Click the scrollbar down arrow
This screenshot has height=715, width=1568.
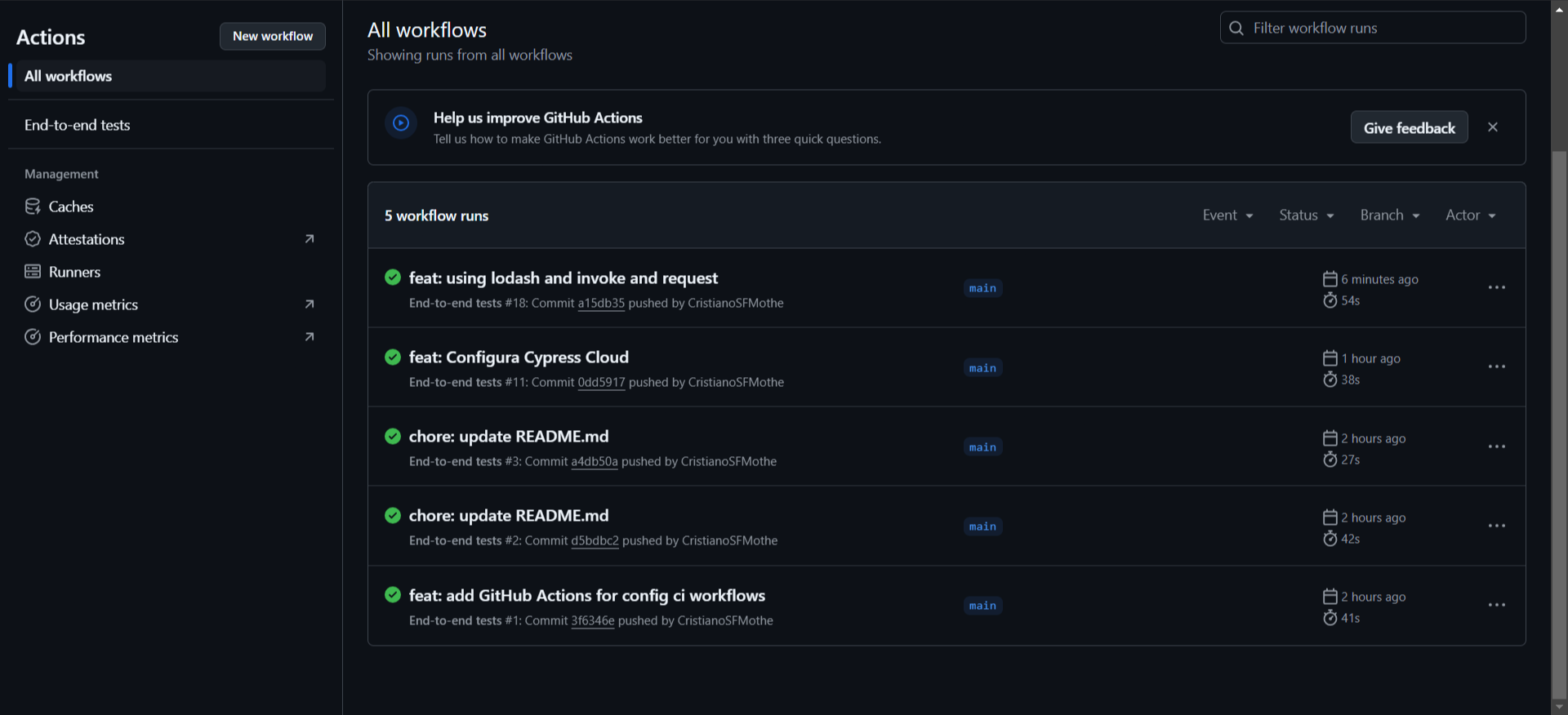coord(1559,707)
